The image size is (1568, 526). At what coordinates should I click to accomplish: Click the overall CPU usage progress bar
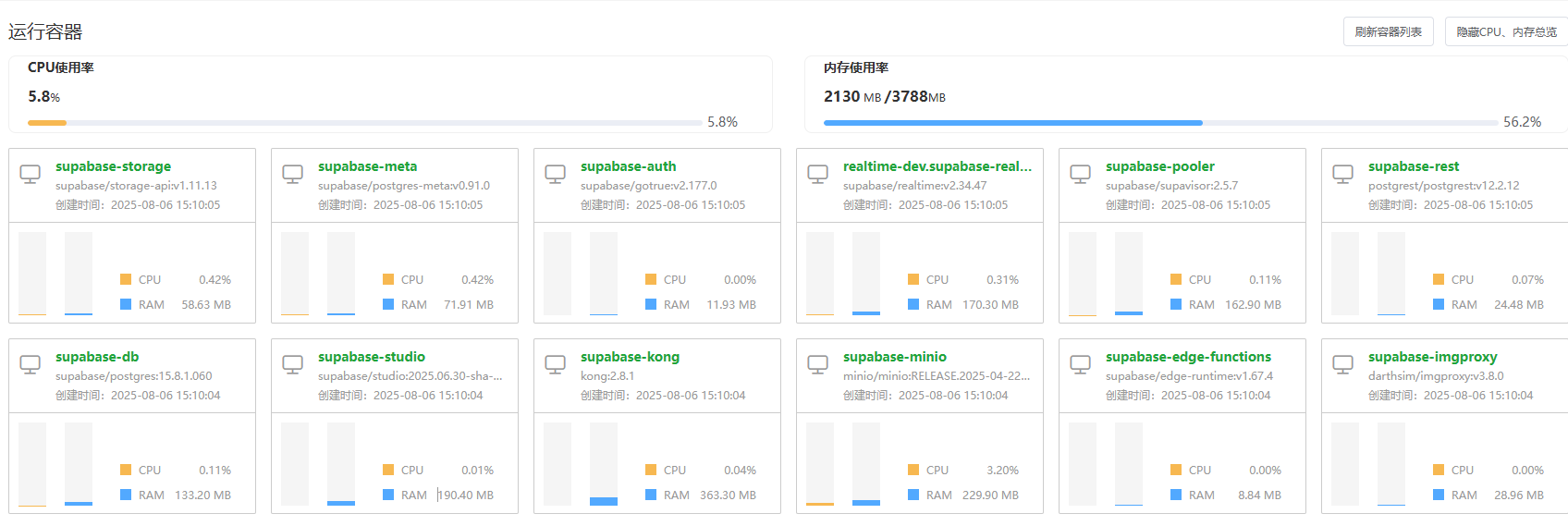pos(364,122)
